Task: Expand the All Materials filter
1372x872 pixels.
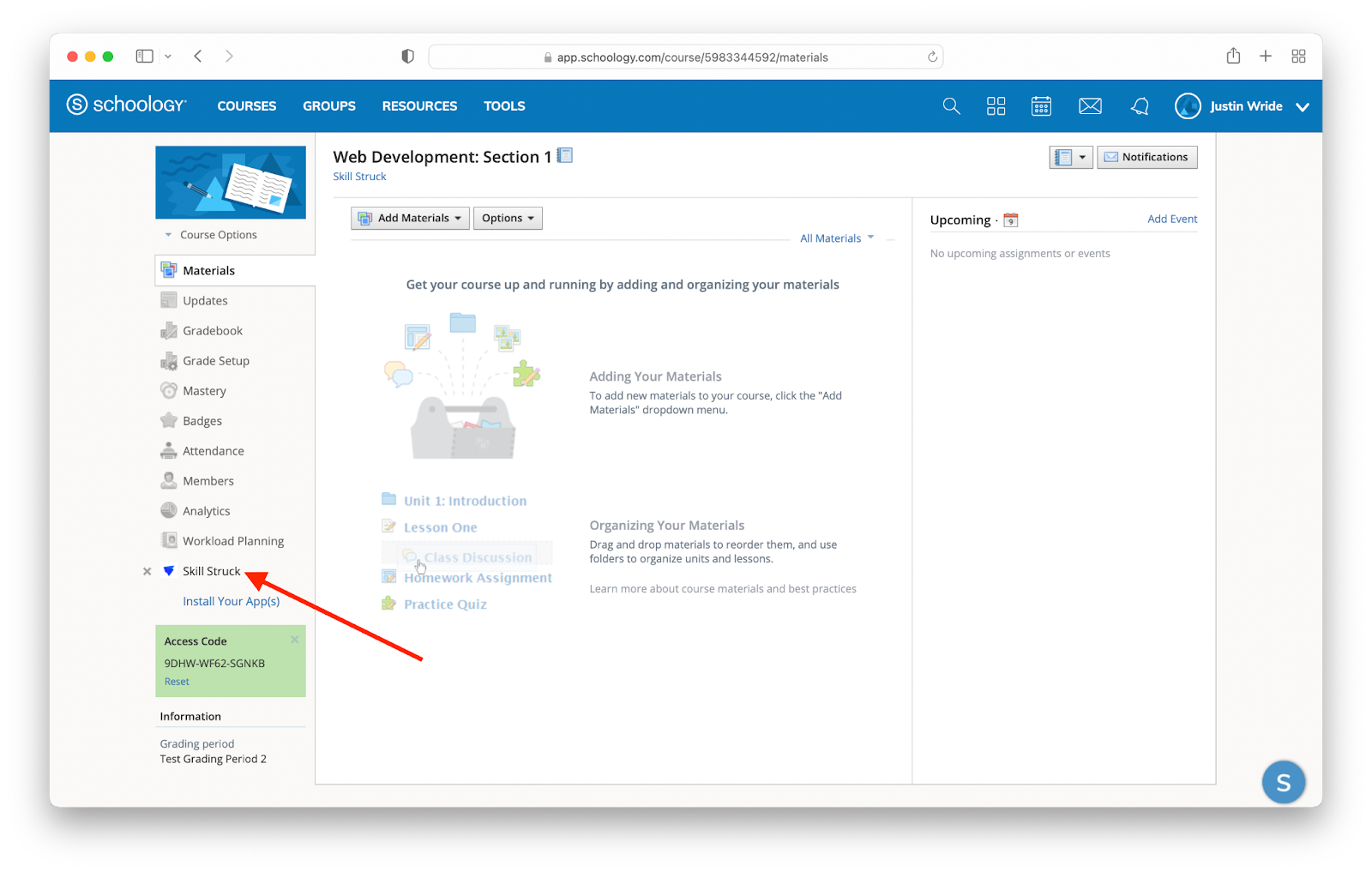Action: (836, 238)
